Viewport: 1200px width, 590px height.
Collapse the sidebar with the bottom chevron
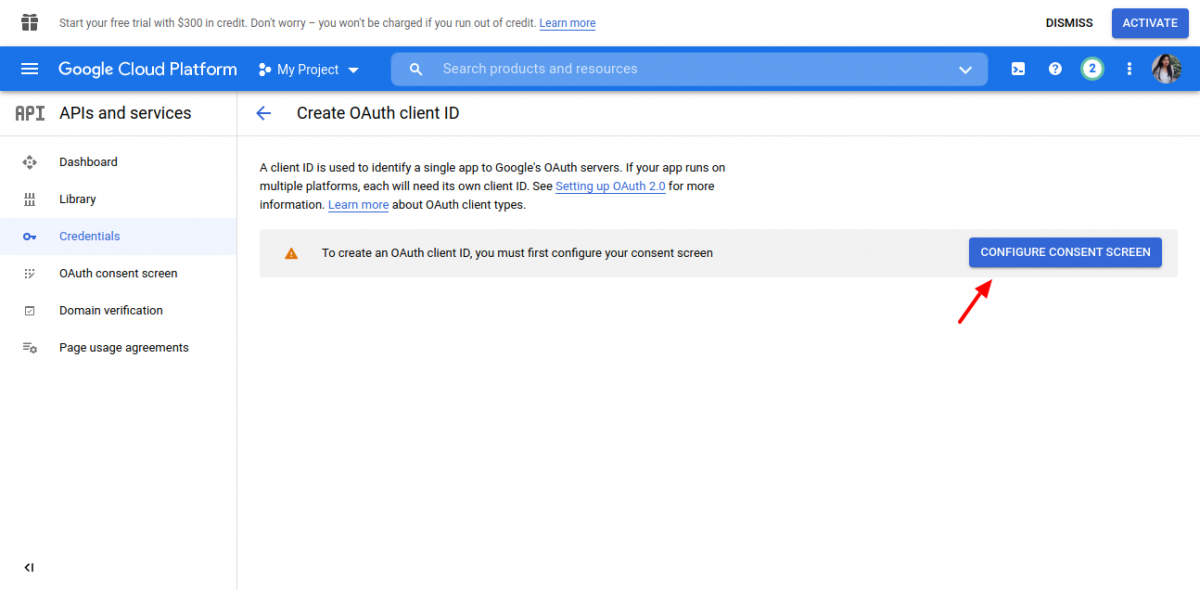click(29, 567)
